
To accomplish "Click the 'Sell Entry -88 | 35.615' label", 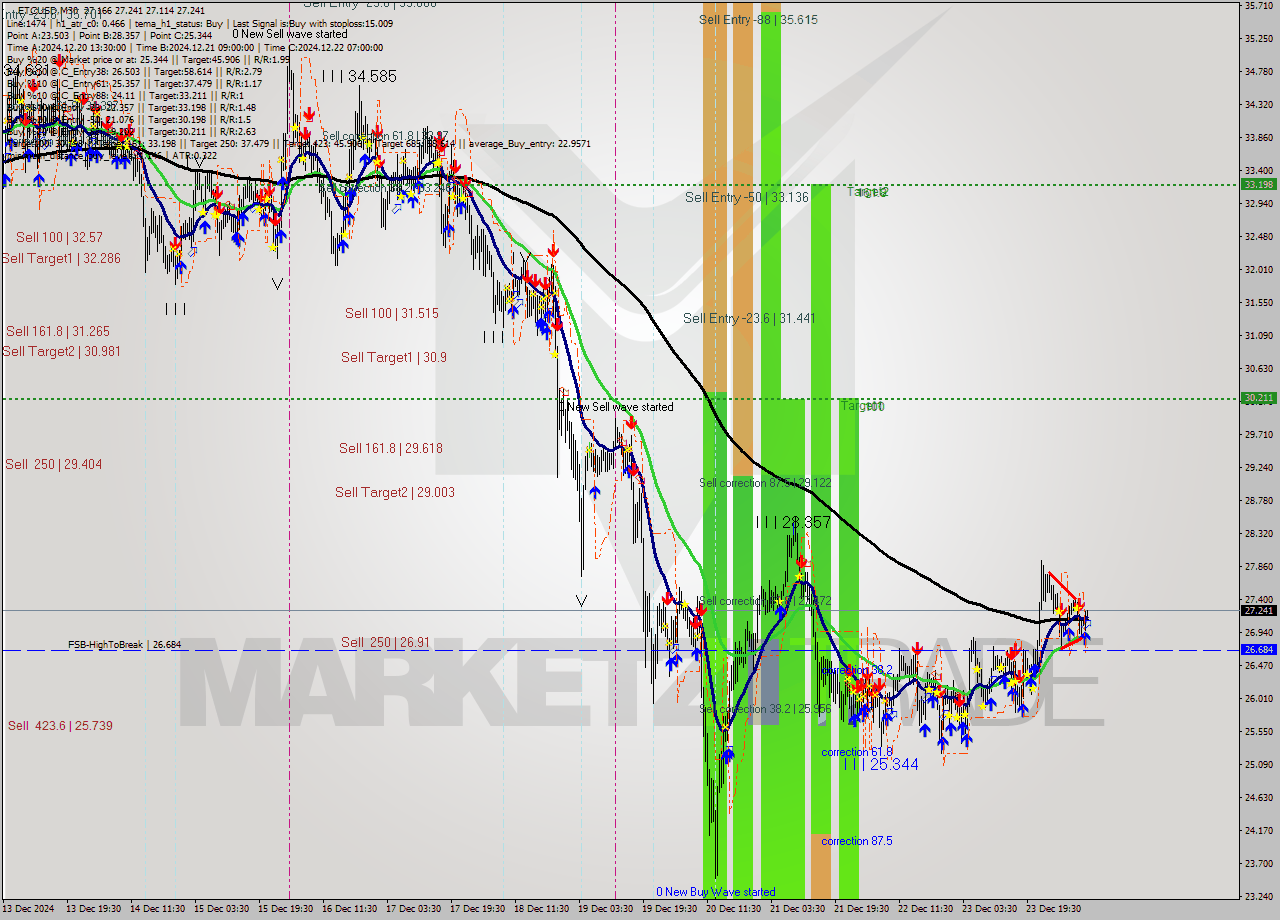I will point(759,19).
